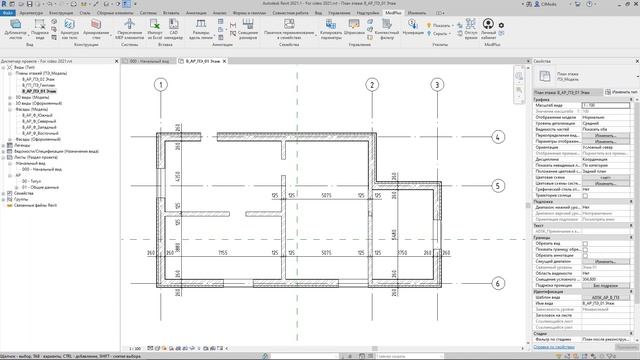Toggle Траектория солнца checkbox
The width and height of the screenshot is (640, 360).
point(585,196)
